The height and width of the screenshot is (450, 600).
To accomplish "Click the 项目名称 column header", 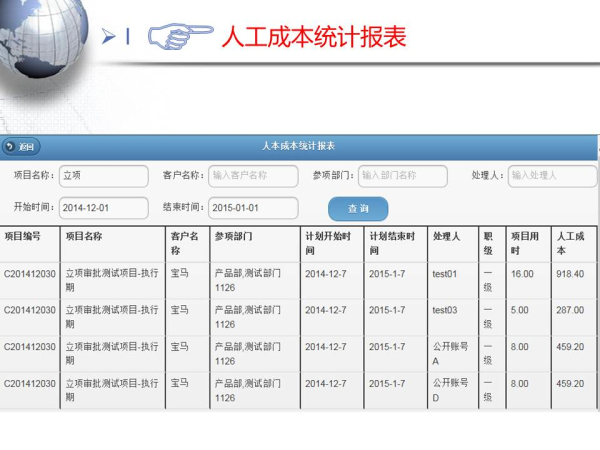I will (x=113, y=244).
